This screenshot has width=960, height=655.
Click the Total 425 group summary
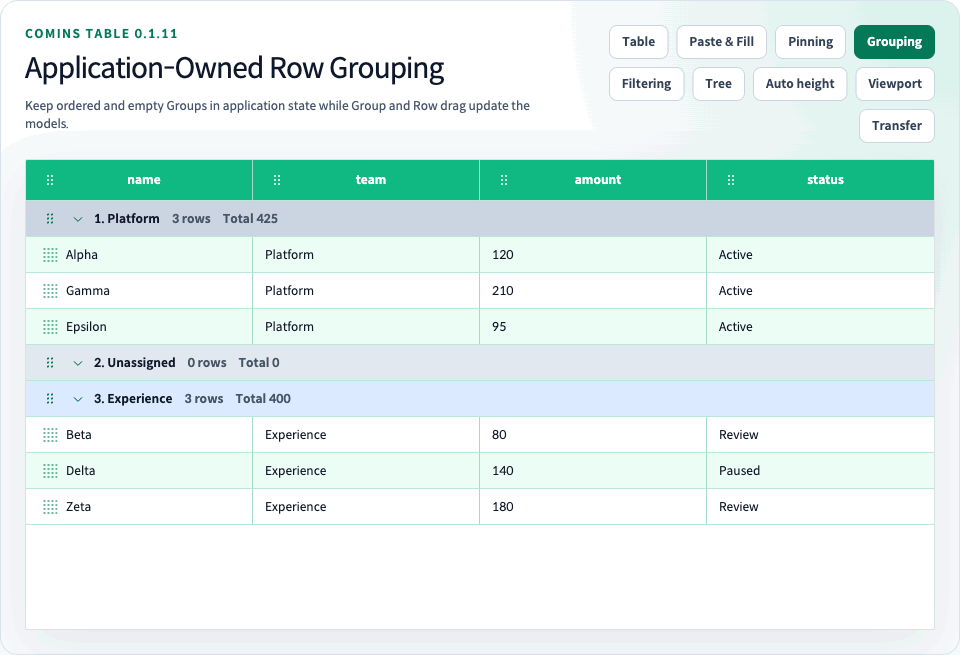250,219
